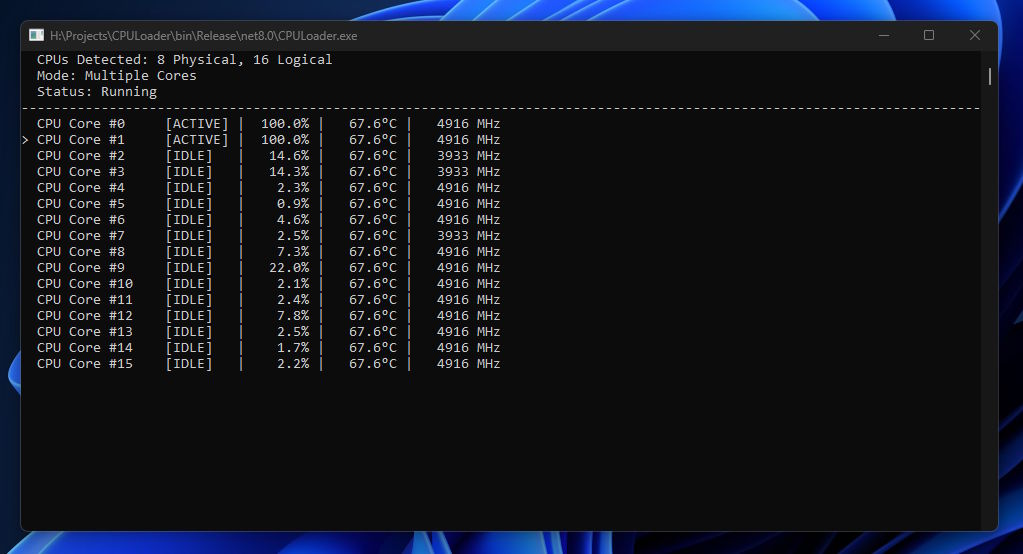The width and height of the screenshot is (1023, 554).
Task: Toggle the [ACTIVE] state of CPU Core #1
Action: [x=197, y=140]
